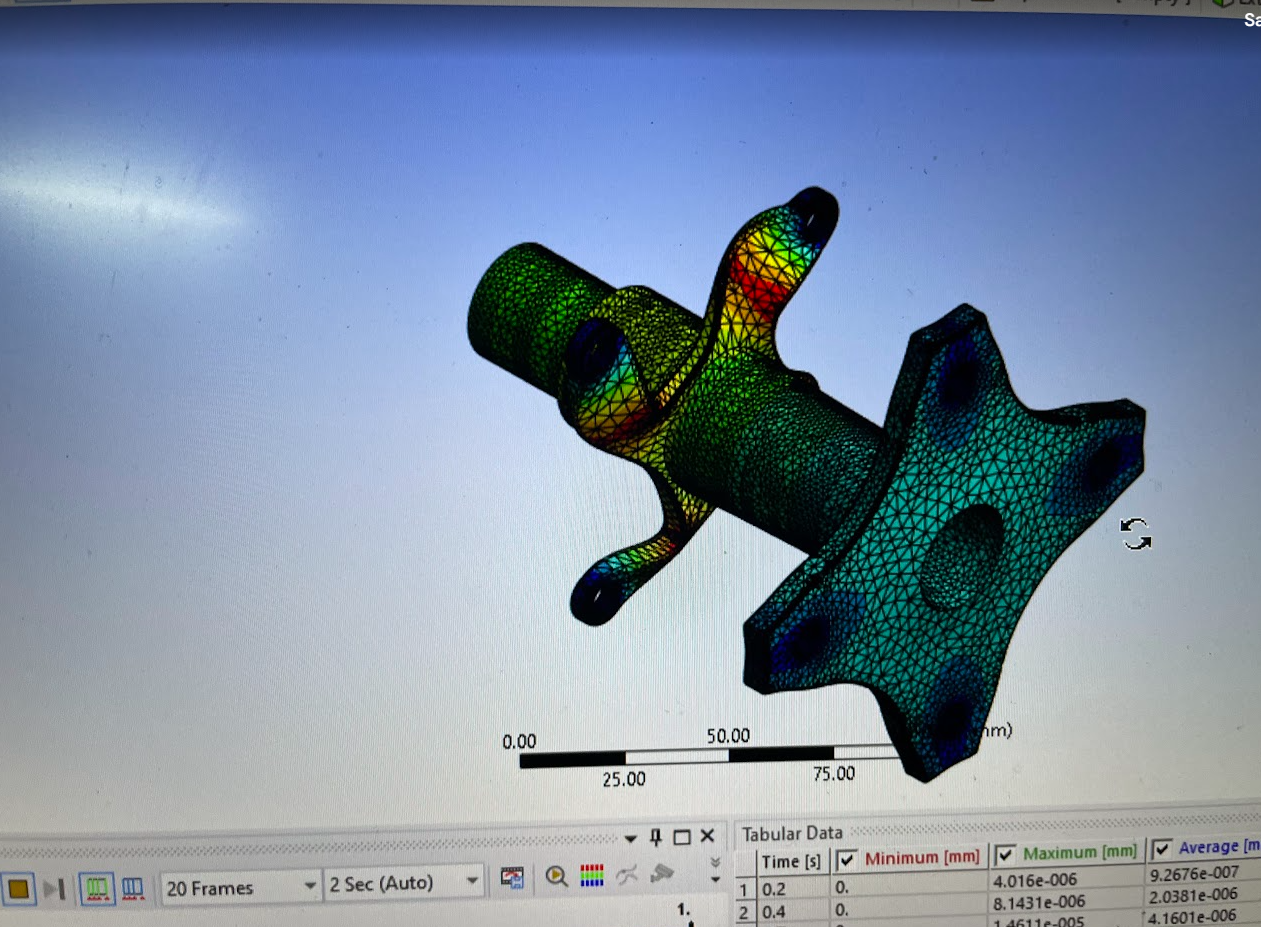Click the zoom animation magnifier icon
This screenshot has height=927, width=1261.
pyautogui.click(x=557, y=877)
